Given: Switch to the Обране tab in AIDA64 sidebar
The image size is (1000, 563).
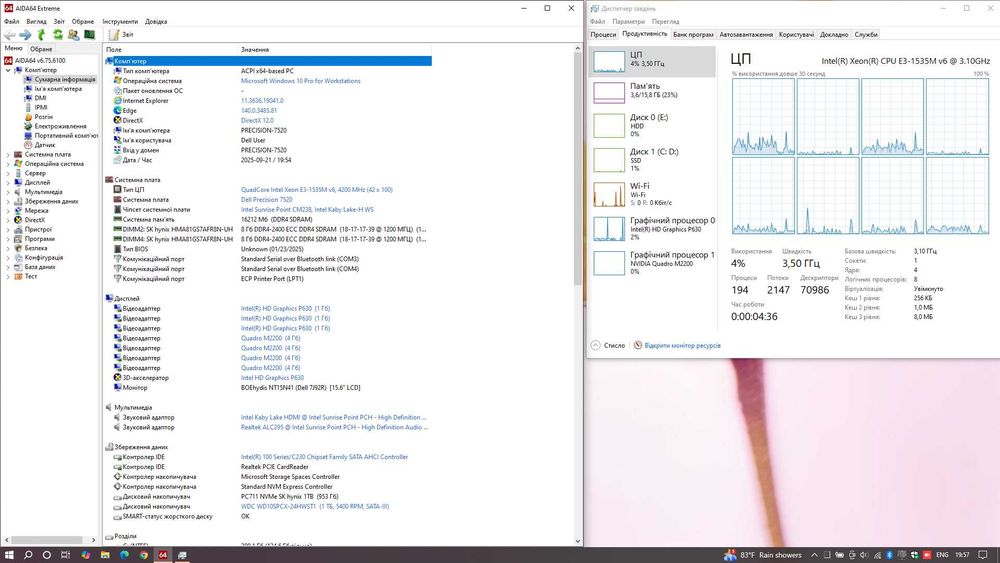Looking at the screenshot, I should coord(41,48).
